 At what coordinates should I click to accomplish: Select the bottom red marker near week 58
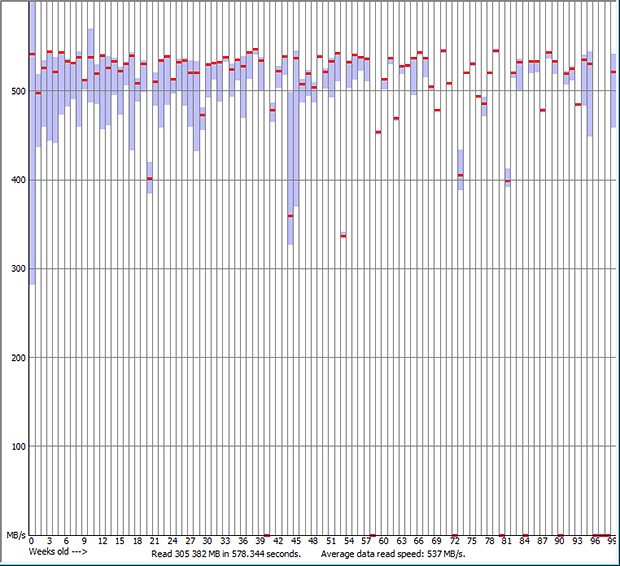pyautogui.click(x=372, y=535)
